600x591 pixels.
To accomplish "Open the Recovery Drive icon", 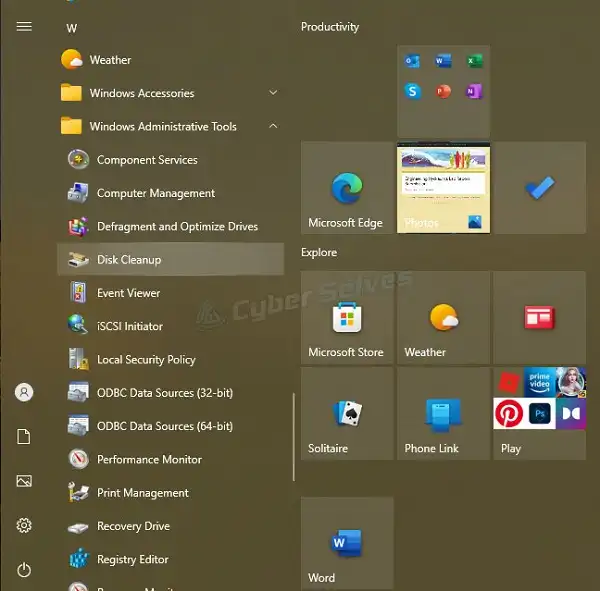I will [78, 527].
